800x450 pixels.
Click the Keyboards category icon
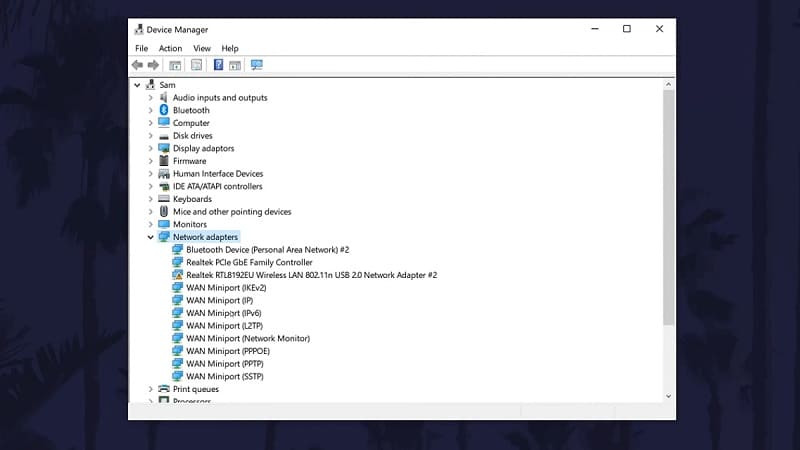coord(164,199)
